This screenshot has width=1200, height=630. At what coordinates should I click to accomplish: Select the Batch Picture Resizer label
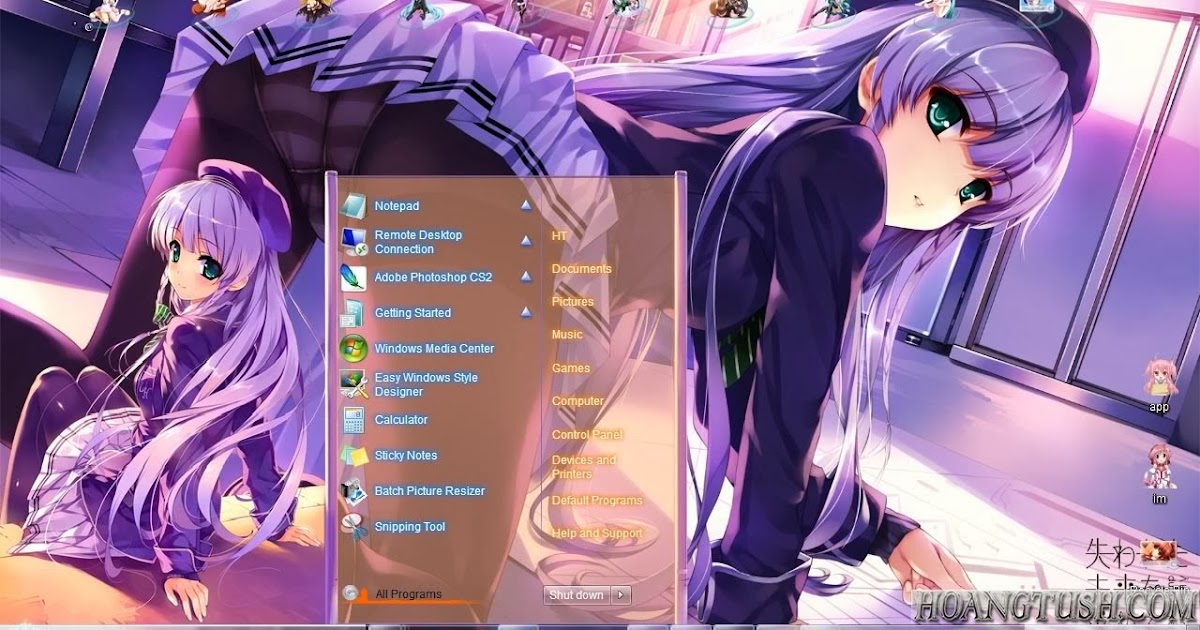[x=429, y=491]
